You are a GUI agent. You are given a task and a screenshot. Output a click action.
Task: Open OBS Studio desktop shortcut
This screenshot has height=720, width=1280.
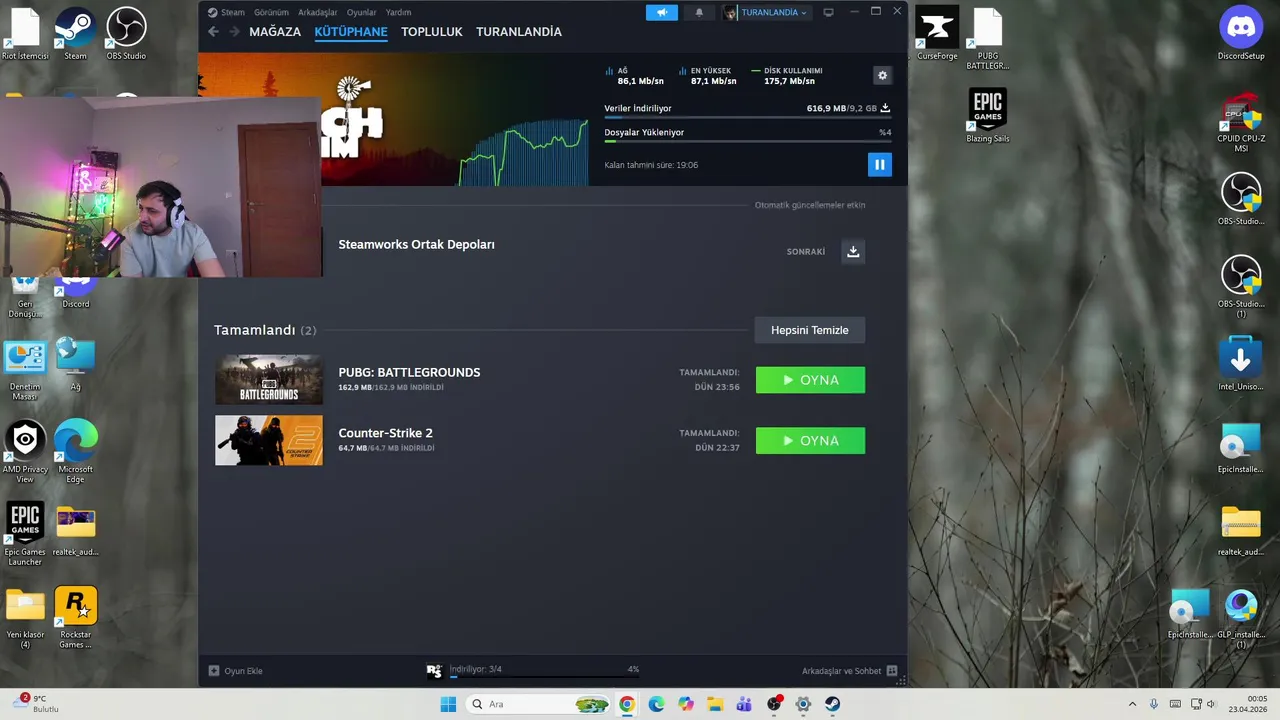point(126,34)
